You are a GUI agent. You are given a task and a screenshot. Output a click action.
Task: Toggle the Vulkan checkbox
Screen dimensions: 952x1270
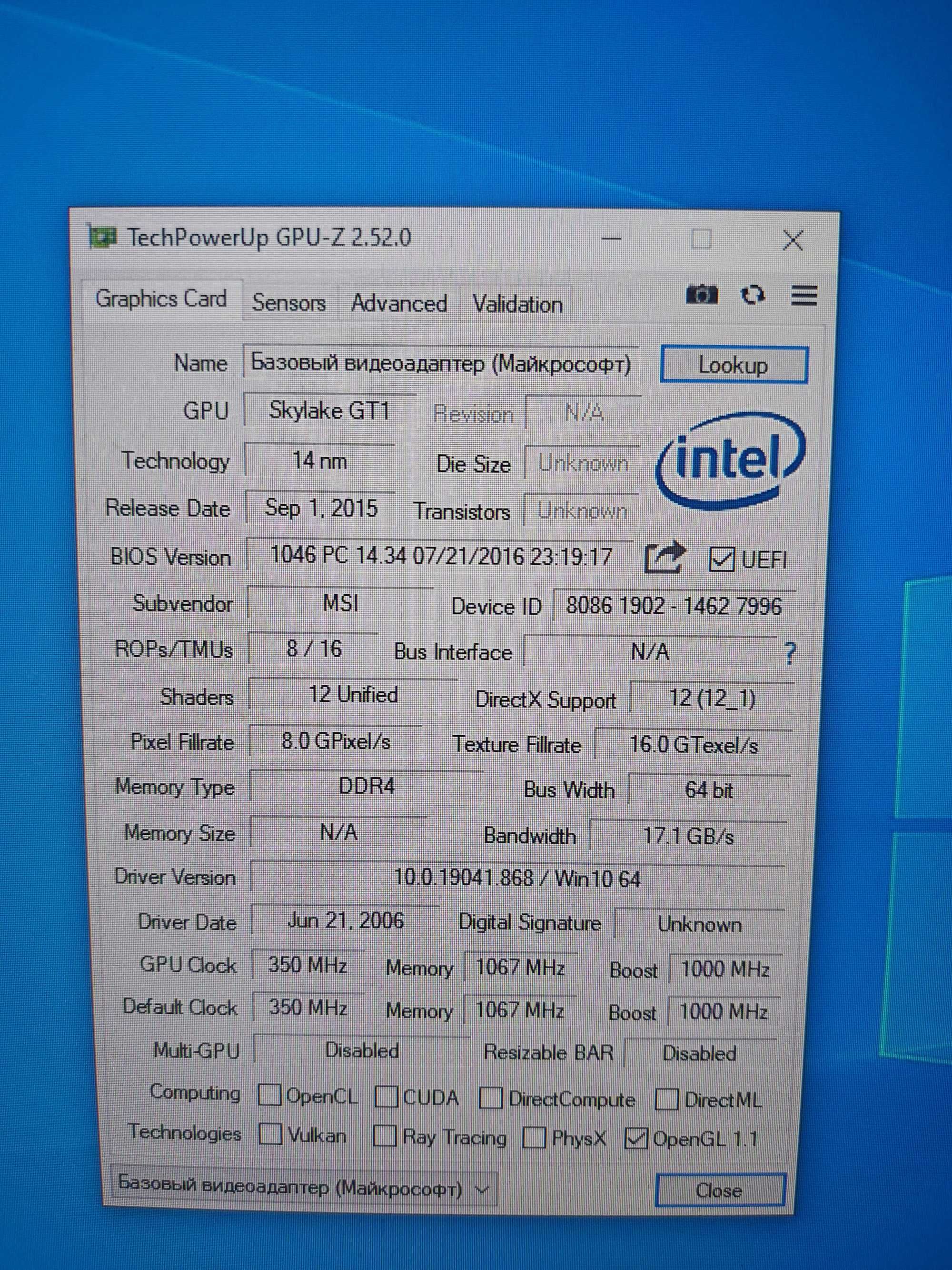coord(270,1134)
